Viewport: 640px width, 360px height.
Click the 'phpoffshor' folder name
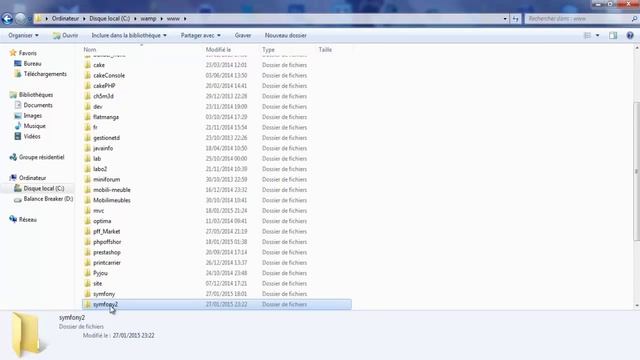tap(107, 242)
